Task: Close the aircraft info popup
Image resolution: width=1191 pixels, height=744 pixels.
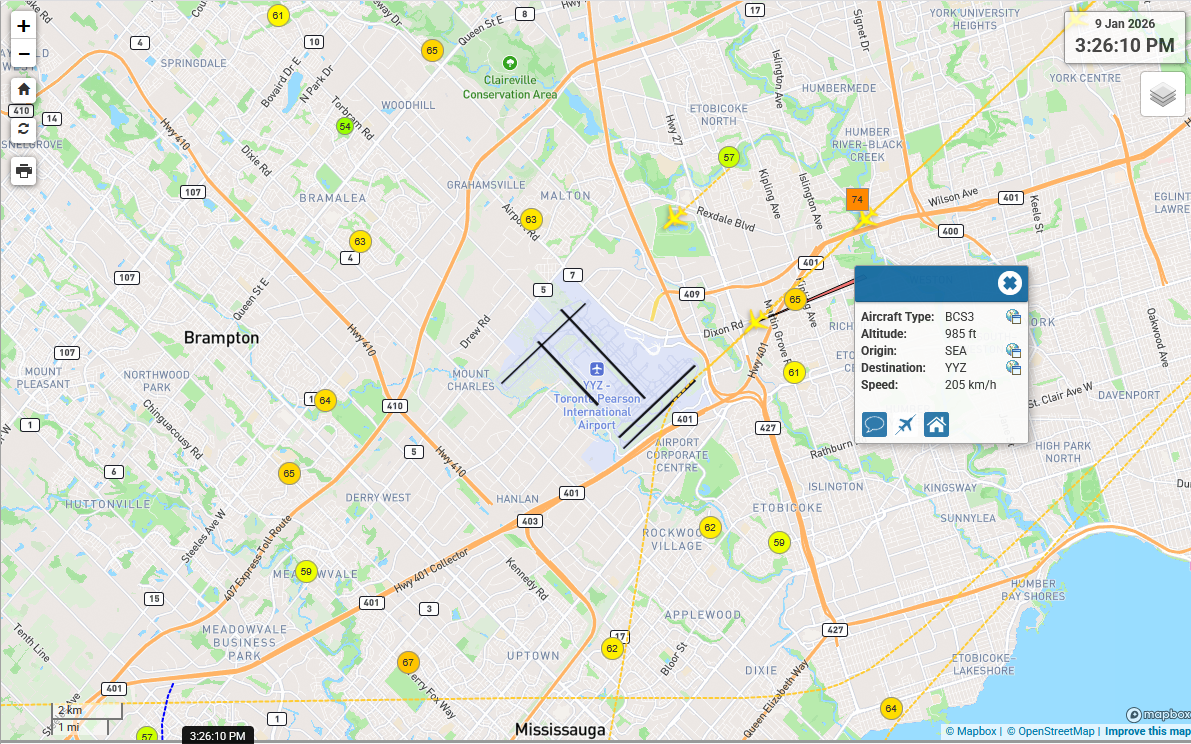Action: coord(1010,284)
